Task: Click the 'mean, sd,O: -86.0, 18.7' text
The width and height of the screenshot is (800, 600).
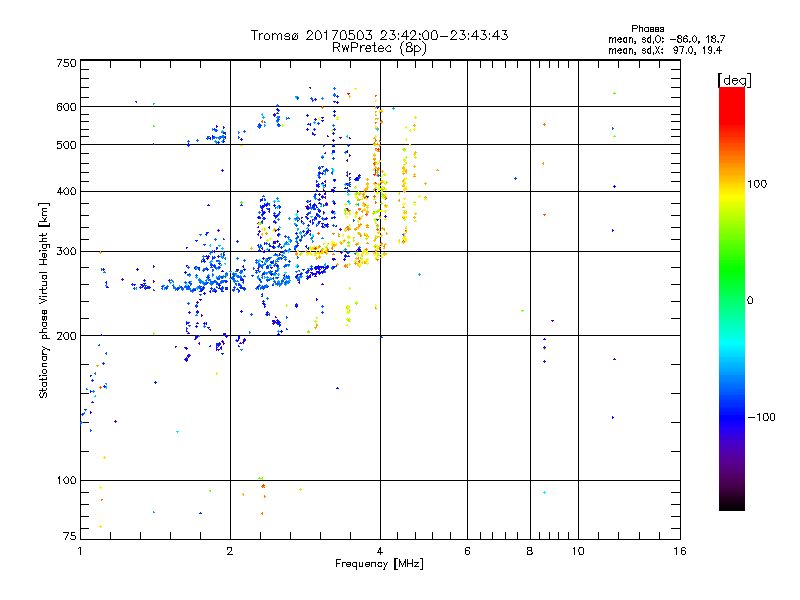Action: coord(666,39)
